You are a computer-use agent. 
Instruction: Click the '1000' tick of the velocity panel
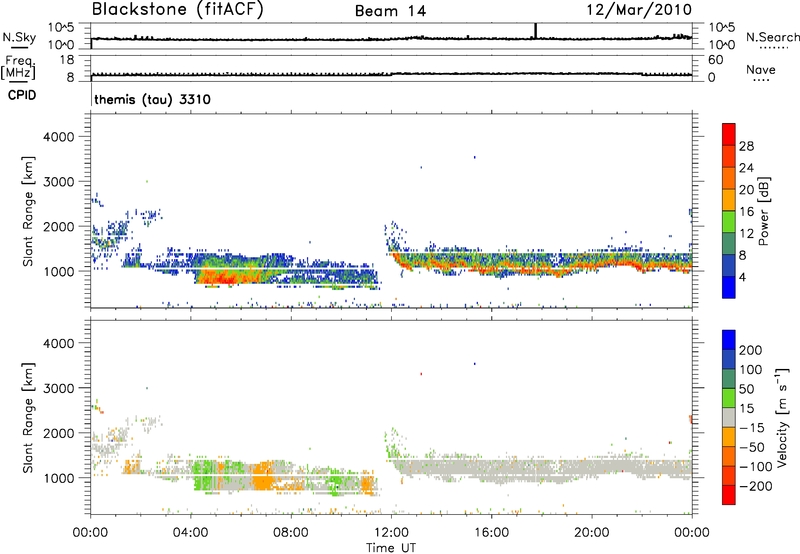tap(58, 478)
